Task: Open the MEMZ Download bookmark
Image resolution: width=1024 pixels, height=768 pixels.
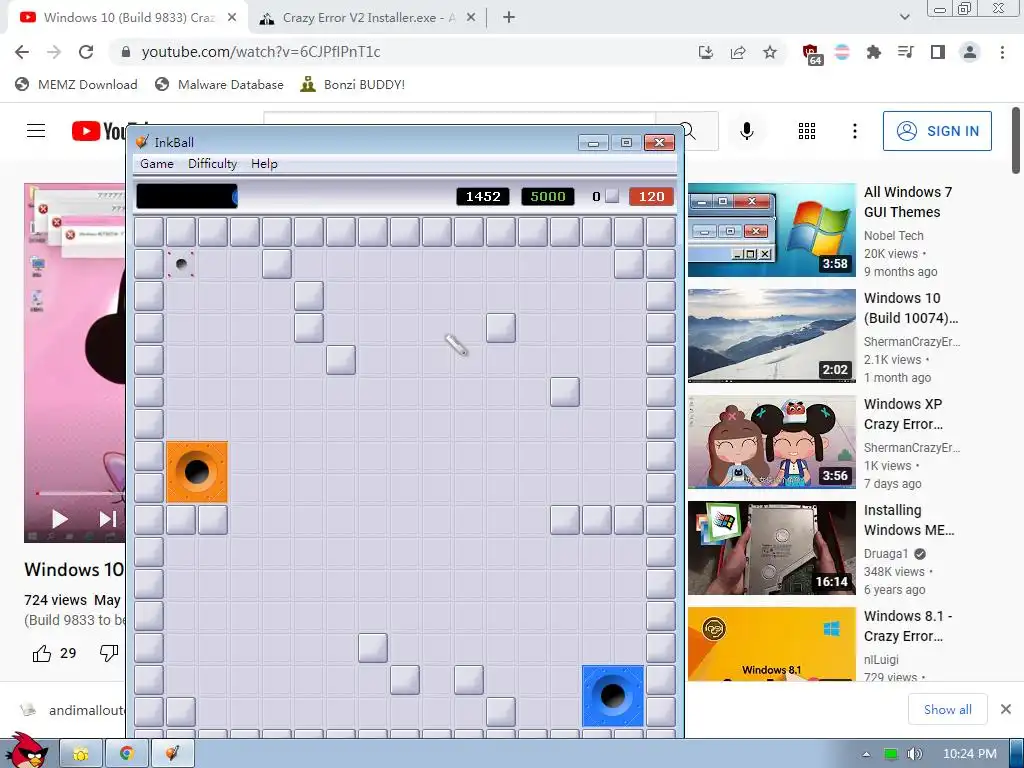Action: (x=76, y=84)
